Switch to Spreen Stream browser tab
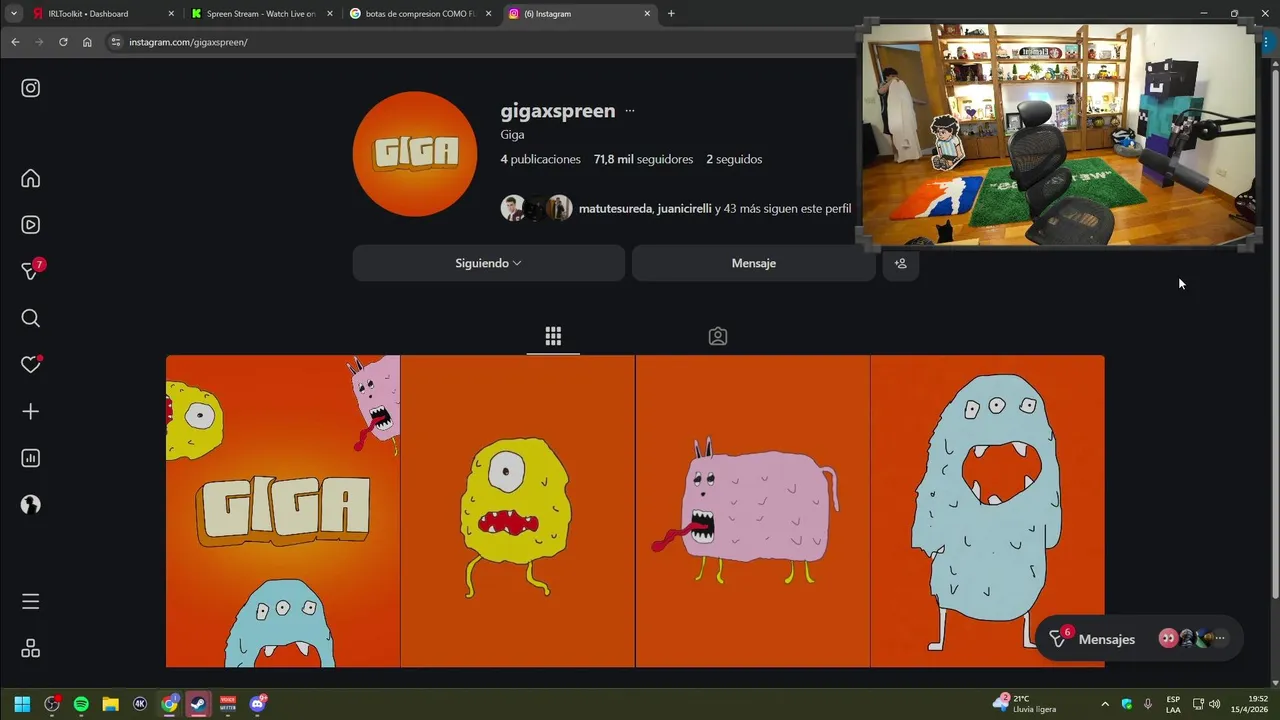1280x720 pixels. coord(262,14)
